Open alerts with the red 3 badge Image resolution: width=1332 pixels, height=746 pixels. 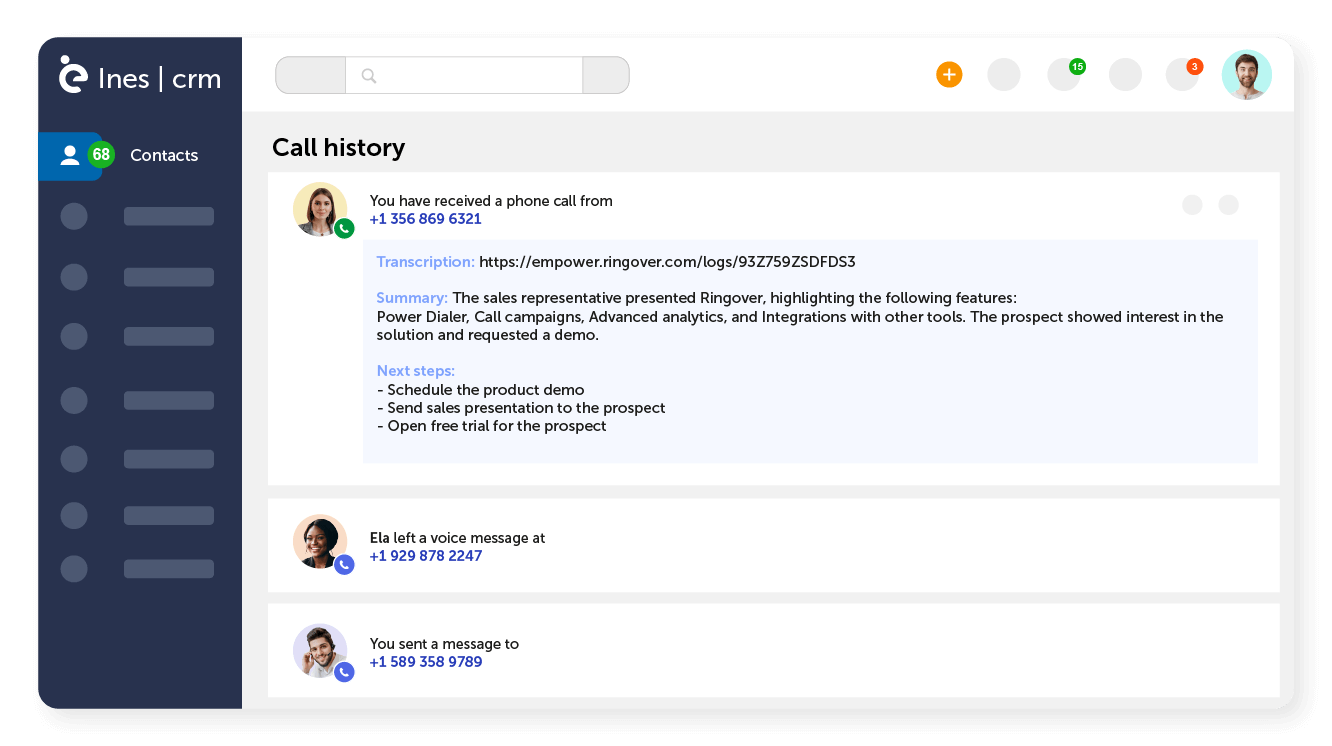pos(1183,74)
